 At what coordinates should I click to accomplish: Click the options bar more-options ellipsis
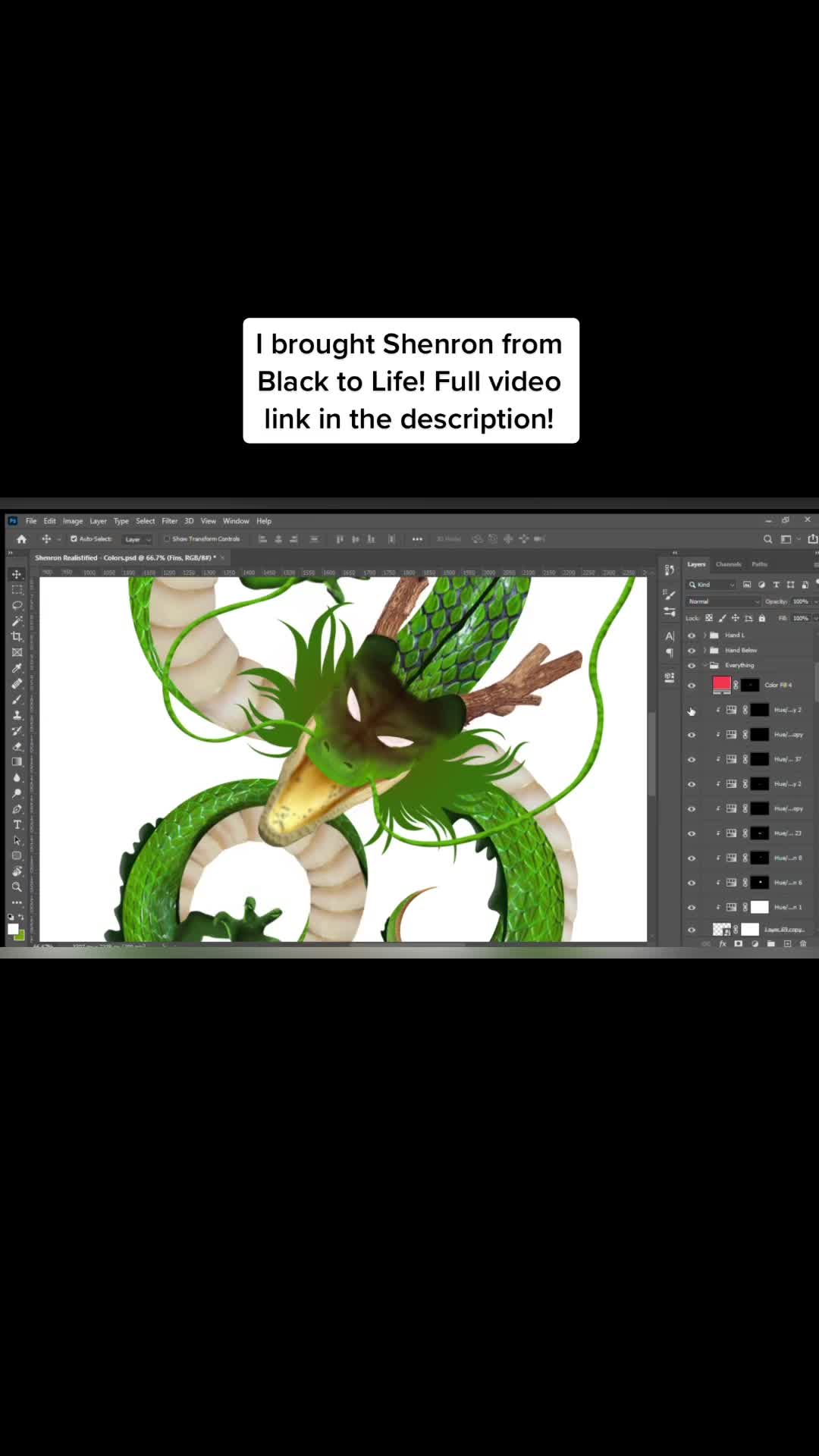pos(417,539)
